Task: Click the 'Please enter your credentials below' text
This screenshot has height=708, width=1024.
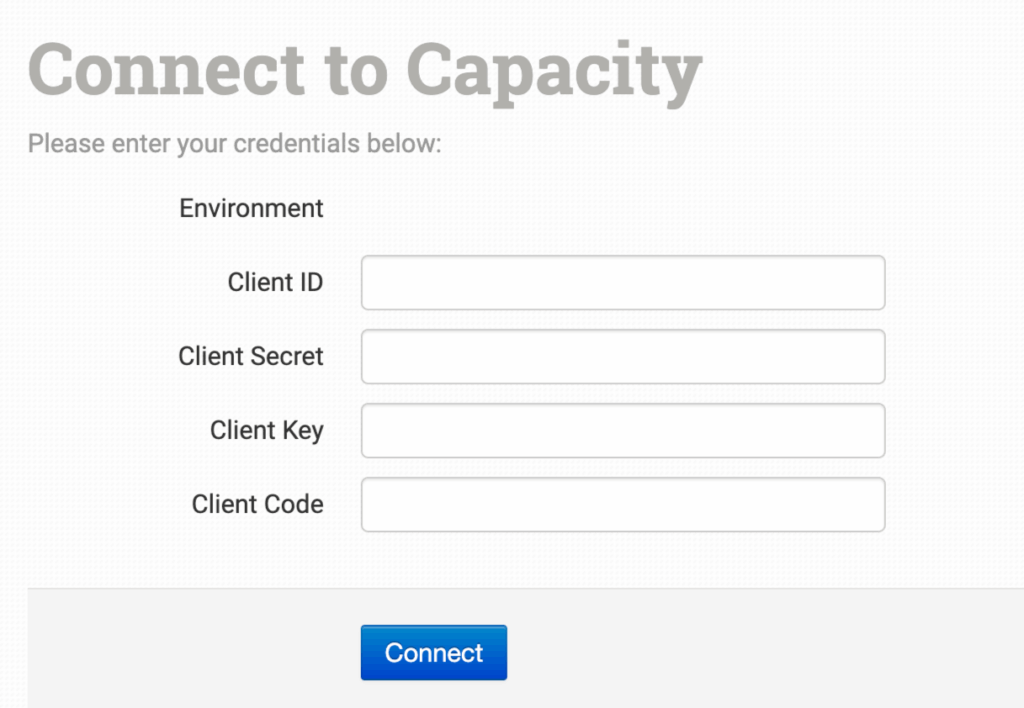Action: [234, 144]
